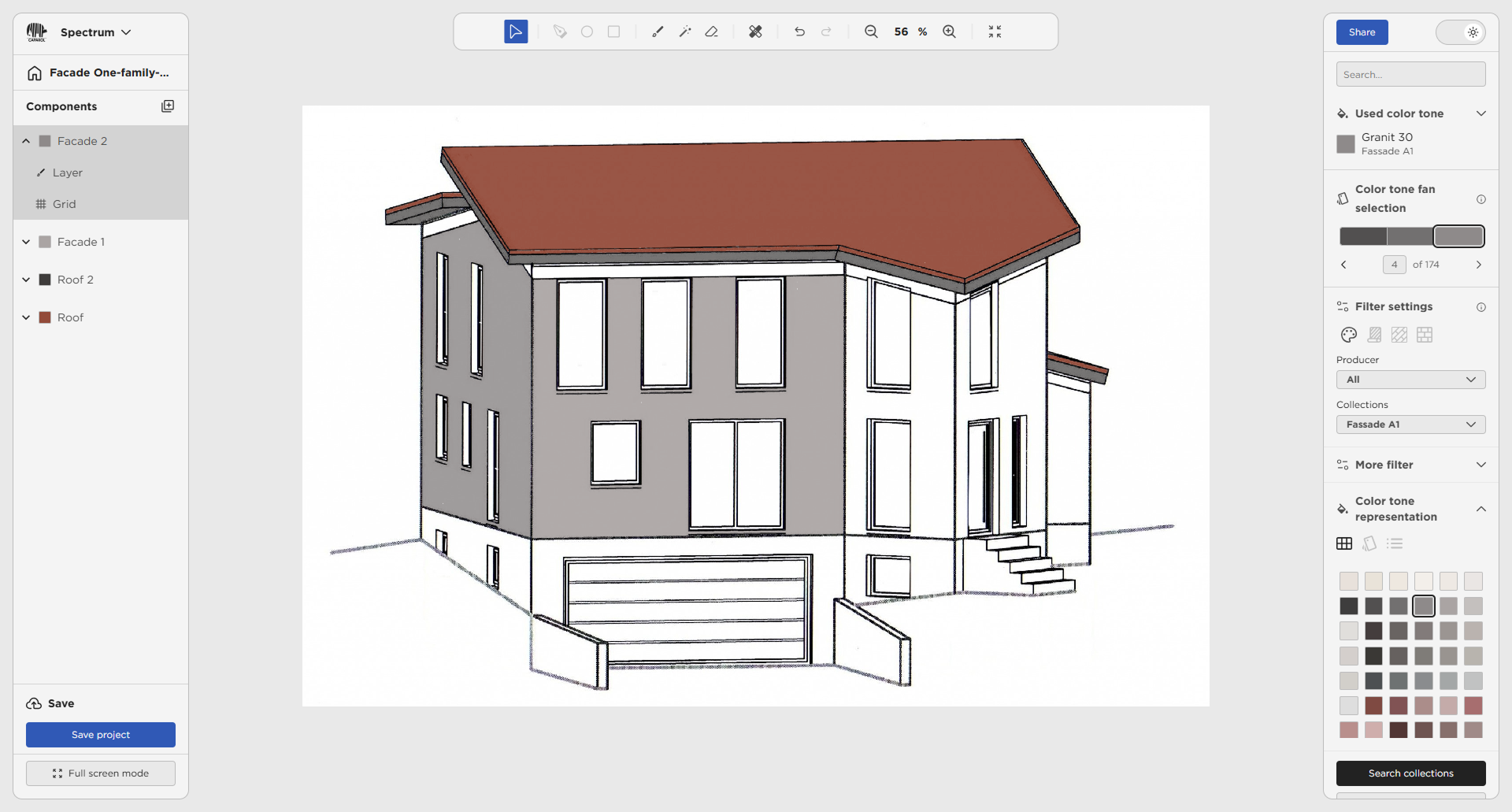Enable the color palette filter type
This screenshot has width=1512, height=812.
click(1349, 335)
